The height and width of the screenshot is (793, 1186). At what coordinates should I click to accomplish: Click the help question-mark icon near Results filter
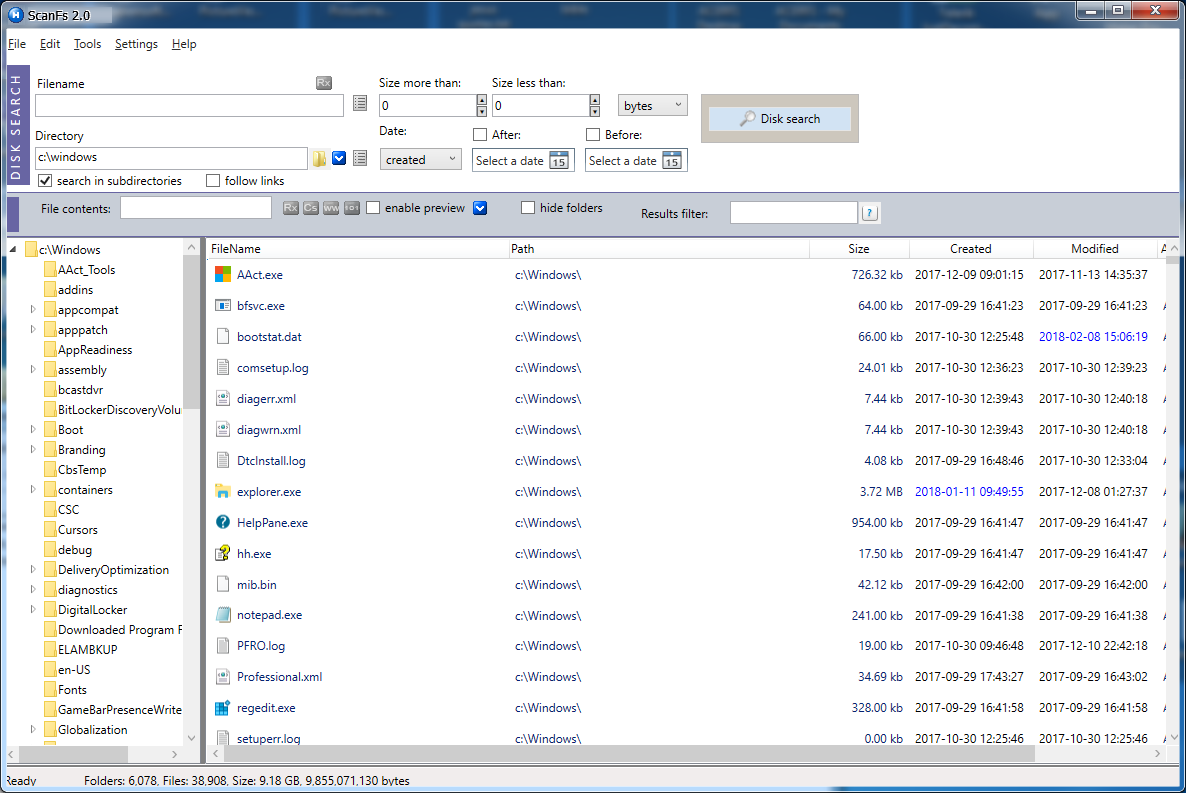point(869,212)
